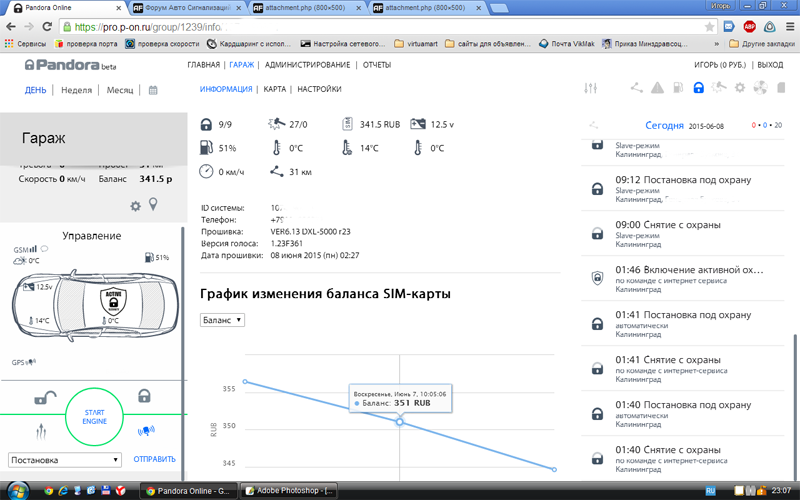The height and width of the screenshot is (500, 800).
Task: Switch to the ДЕНЬ period
Action: (x=36, y=90)
